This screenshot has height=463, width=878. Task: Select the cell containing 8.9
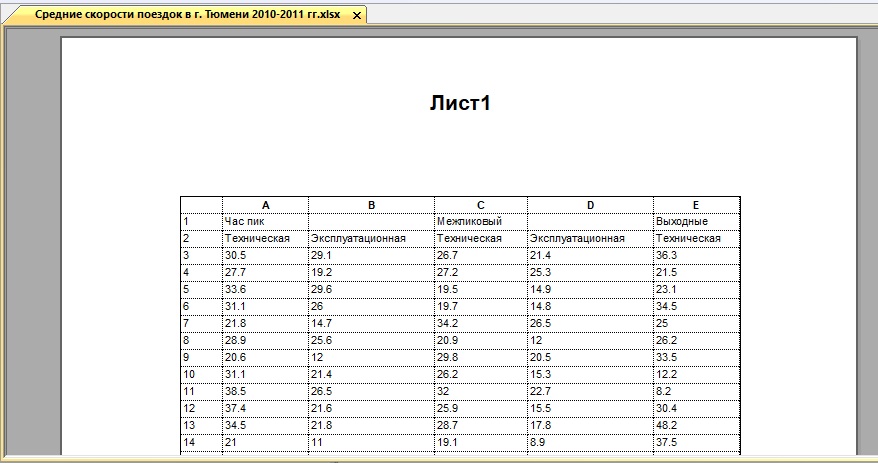[x=590, y=442]
